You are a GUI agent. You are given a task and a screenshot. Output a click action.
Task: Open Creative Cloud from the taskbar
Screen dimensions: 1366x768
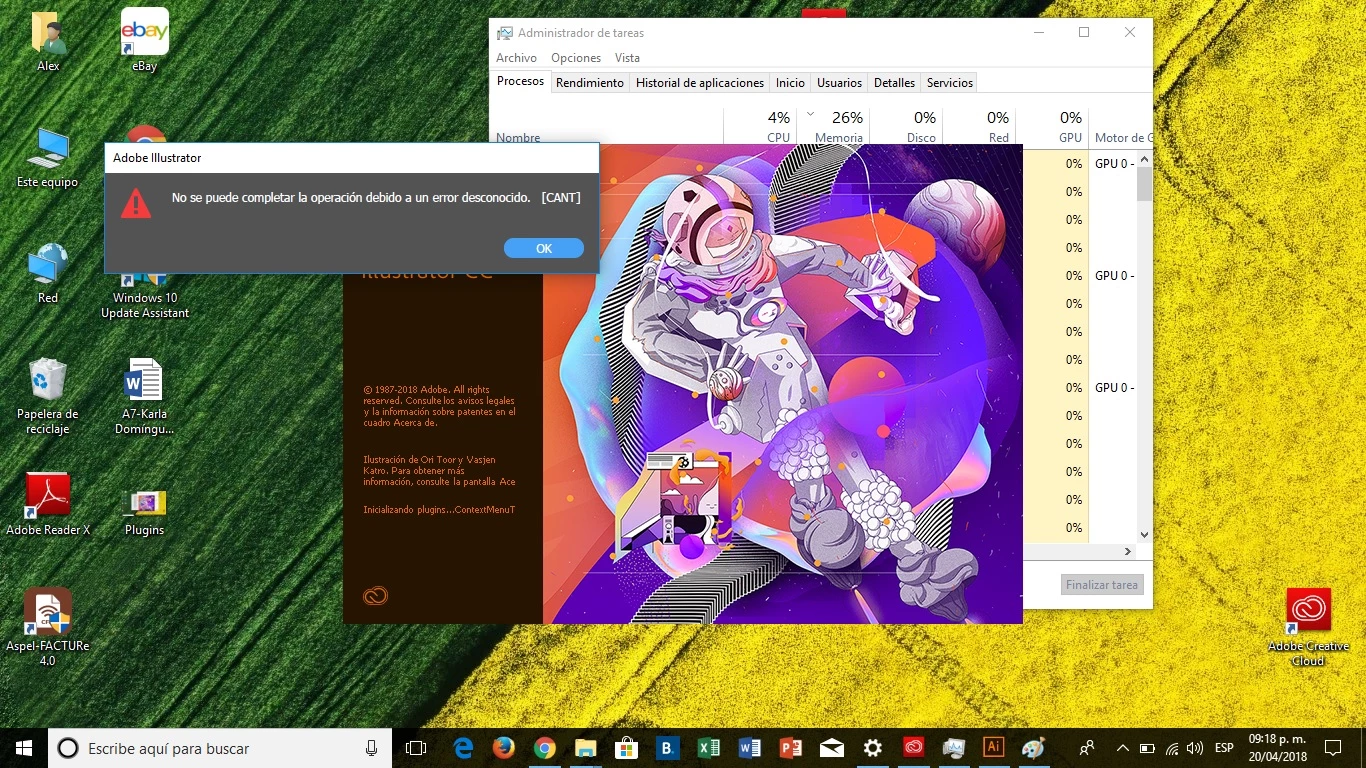[x=913, y=748]
